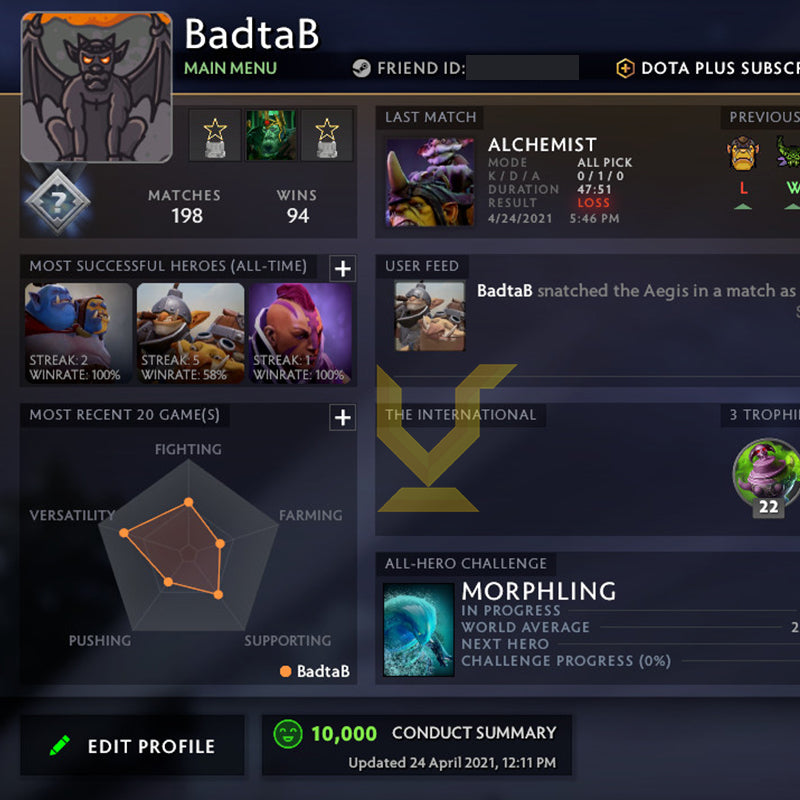The image size is (800, 800).
Task: Expand Most Recent 20 Games plus button
Action: (x=342, y=417)
